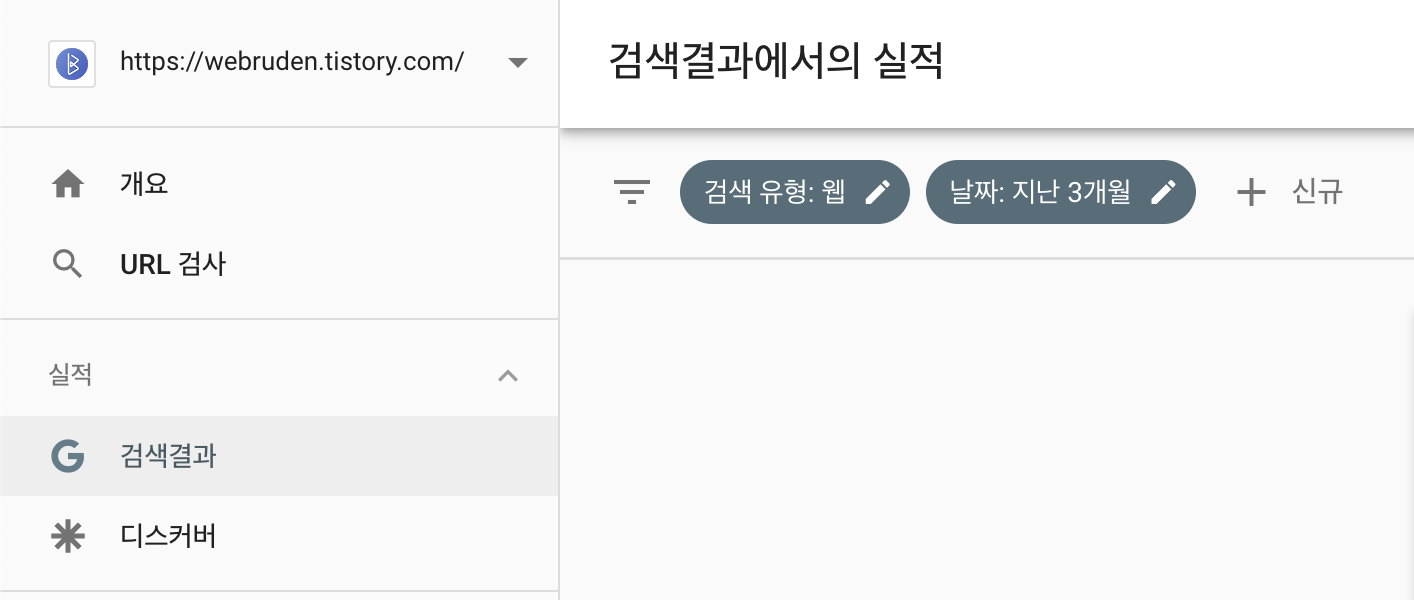Click pencil icon on 검색 유형 chip
Viewport: 1414px width, 600px height.
(x=877, y=192)
